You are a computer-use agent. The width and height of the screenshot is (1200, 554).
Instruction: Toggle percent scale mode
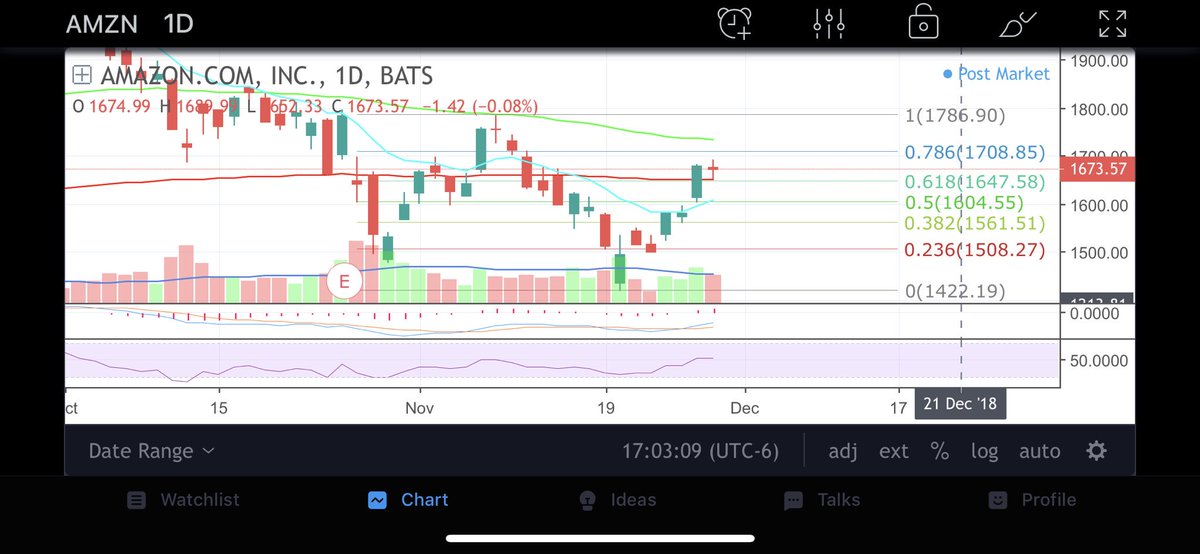(x=939, y=451)
